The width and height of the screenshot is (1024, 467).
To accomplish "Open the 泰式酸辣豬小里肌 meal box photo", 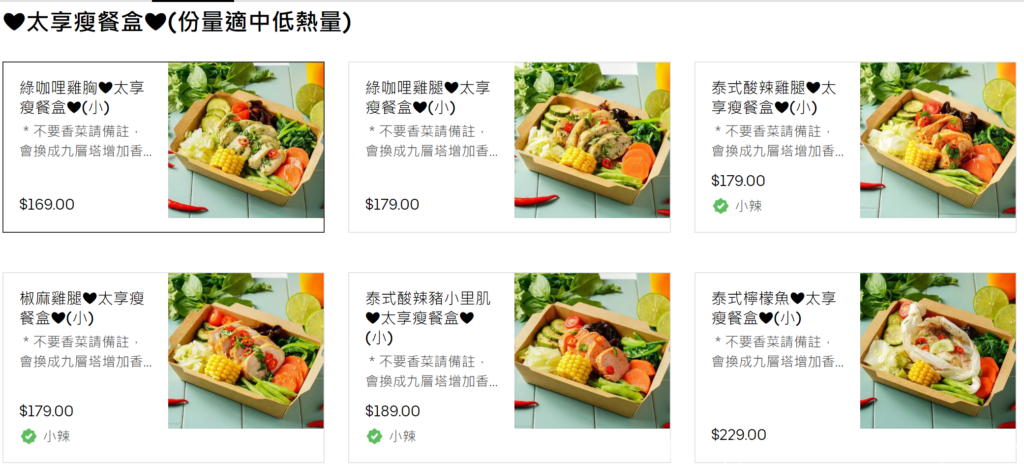I will (592, 351).
